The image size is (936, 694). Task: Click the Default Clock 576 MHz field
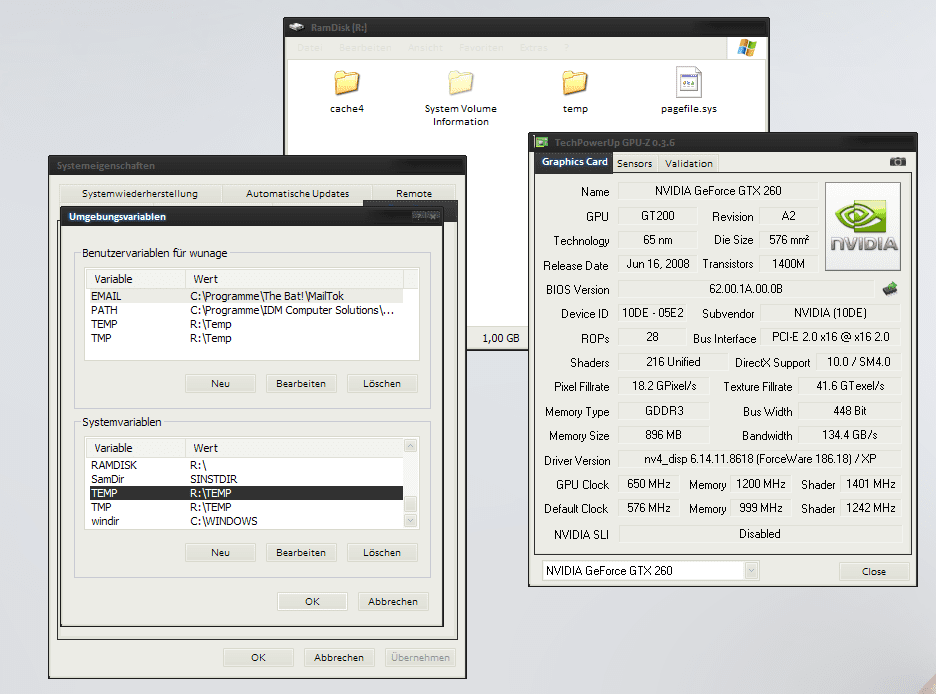(x=649, y=508)
